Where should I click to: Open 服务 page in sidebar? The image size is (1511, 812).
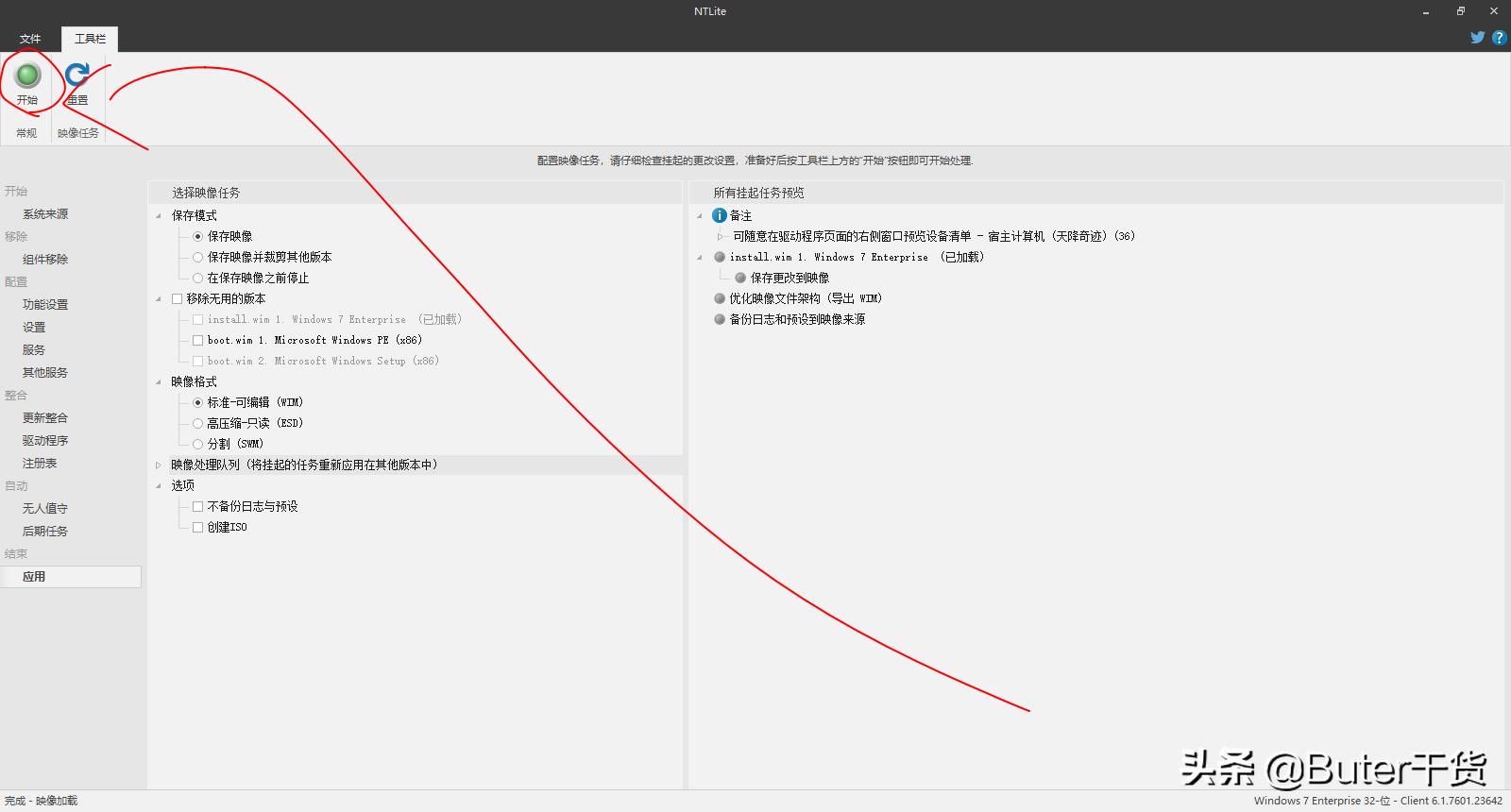coord(34,350)
